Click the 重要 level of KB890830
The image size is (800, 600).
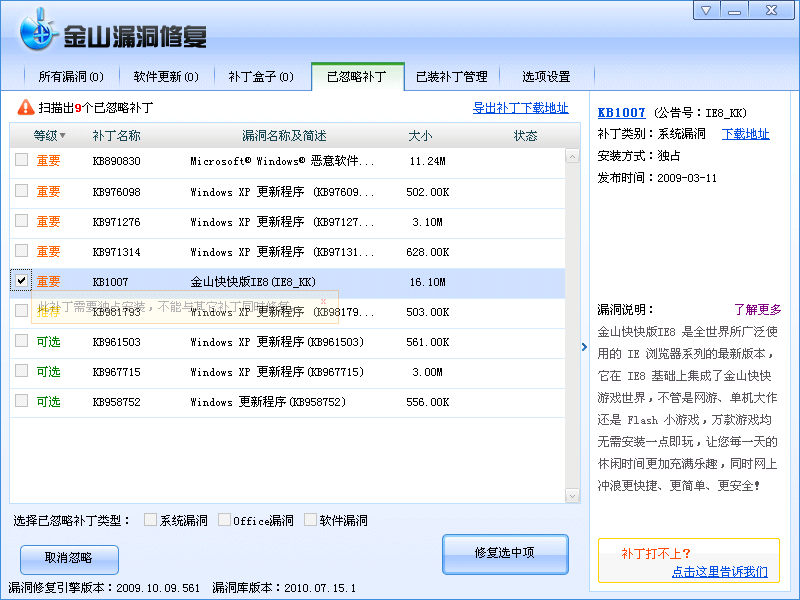coord(48,161)
